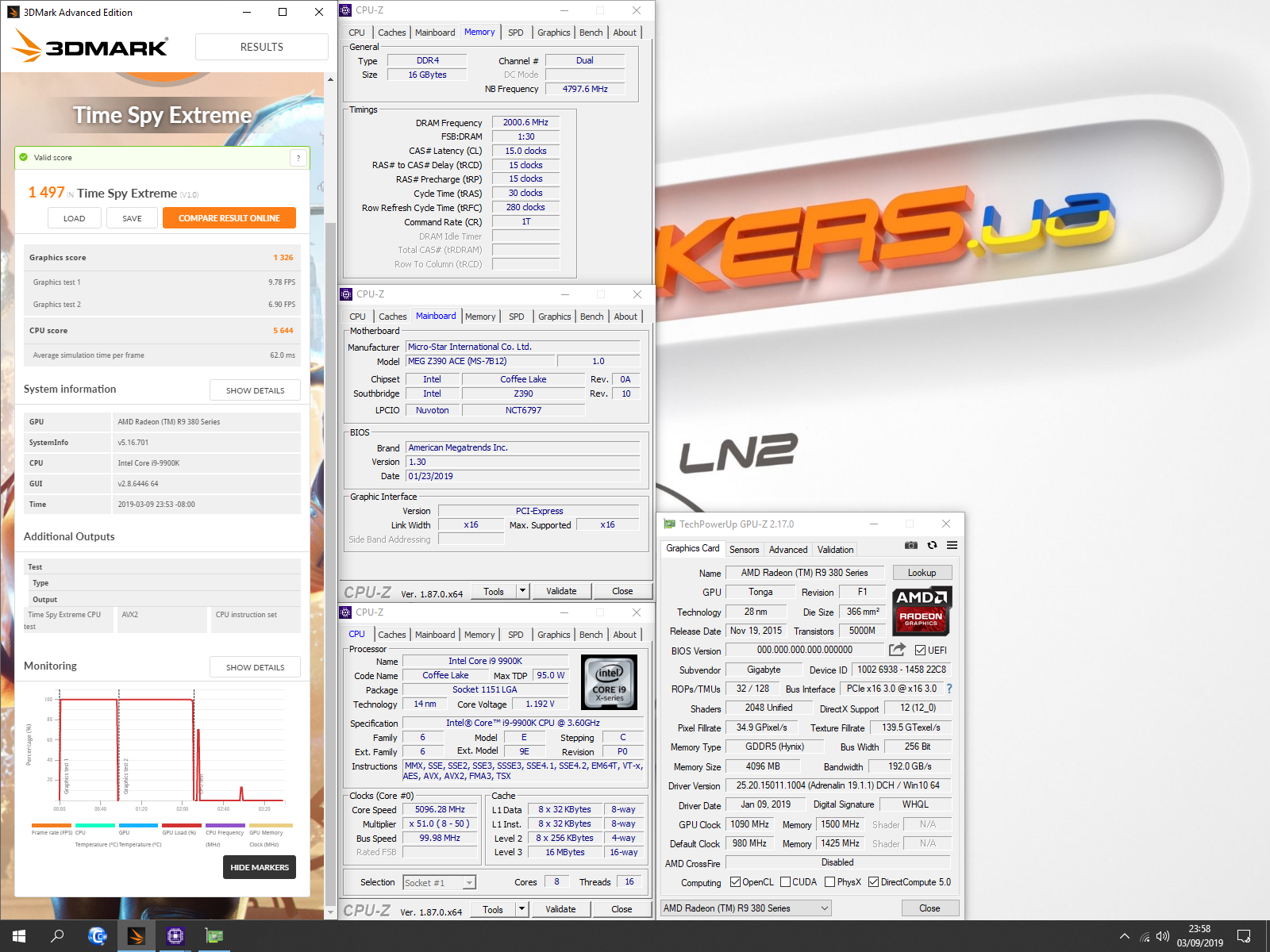Toggle the CUDA checkbox
Image resolution: width=1270 pixels, height=952 pixels.
click(785, 882)
